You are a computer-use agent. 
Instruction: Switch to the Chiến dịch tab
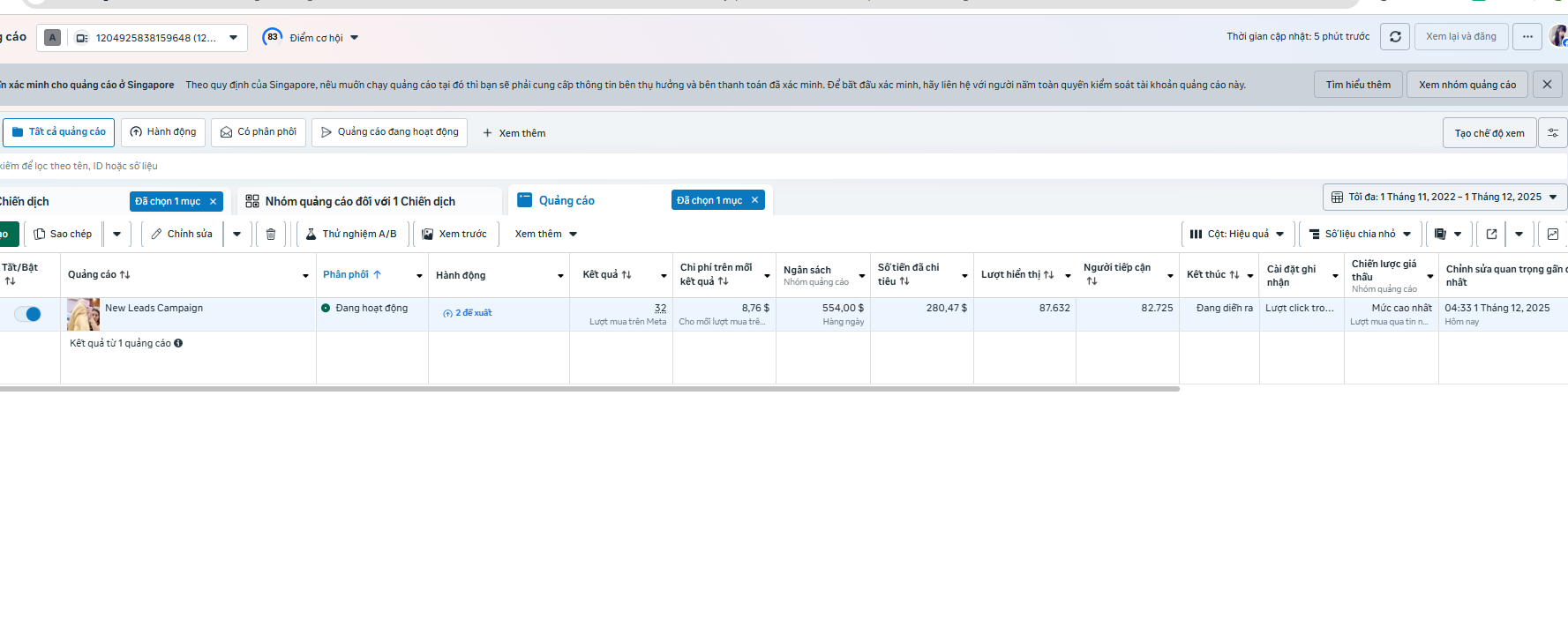[x=25, y=201]
